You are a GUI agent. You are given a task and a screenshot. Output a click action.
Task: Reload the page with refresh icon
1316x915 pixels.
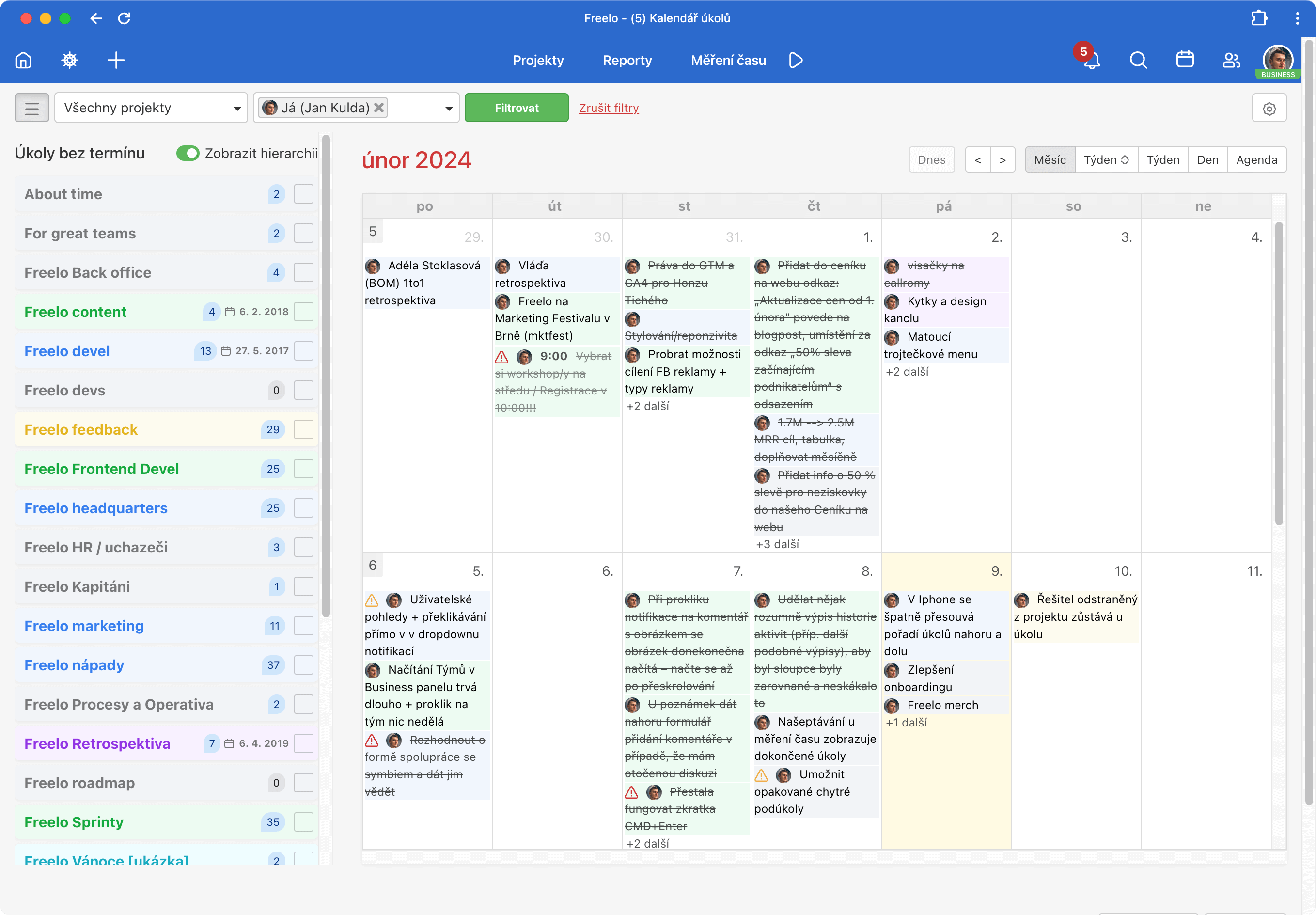coord(124,18)
